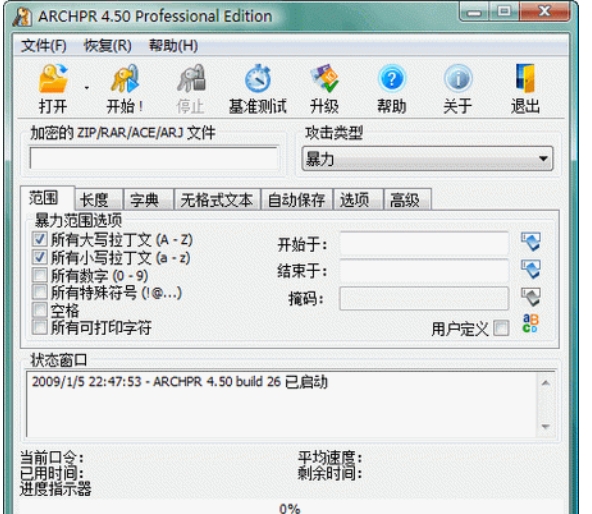Click the 升级 upgrade icon
Image resolution: width=592 pixels, height=514 pixels.
click(324, 79)
